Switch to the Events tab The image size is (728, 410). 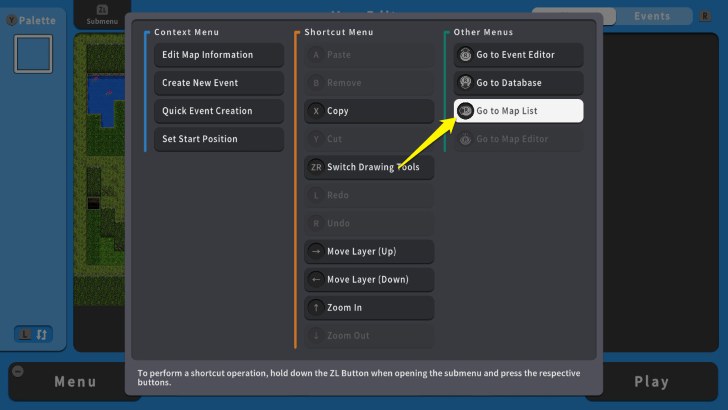pyautogui.click(x=652, y=16)
